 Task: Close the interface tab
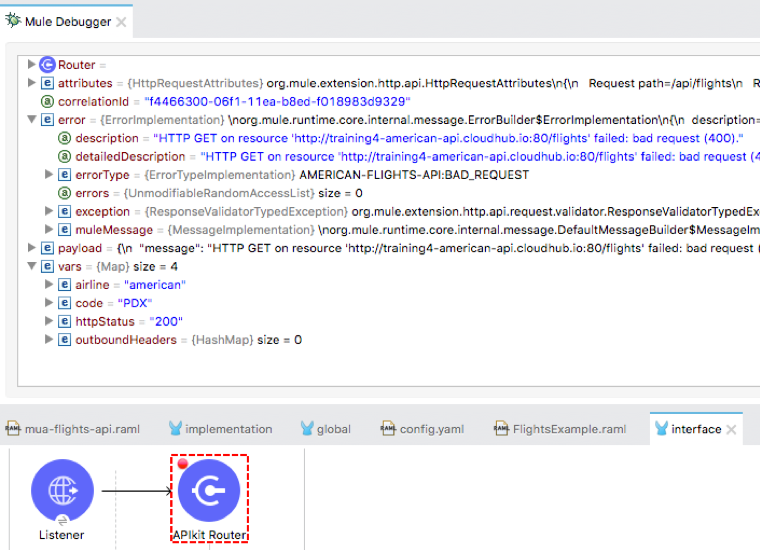pyautogui.click(x=731, y=429)
